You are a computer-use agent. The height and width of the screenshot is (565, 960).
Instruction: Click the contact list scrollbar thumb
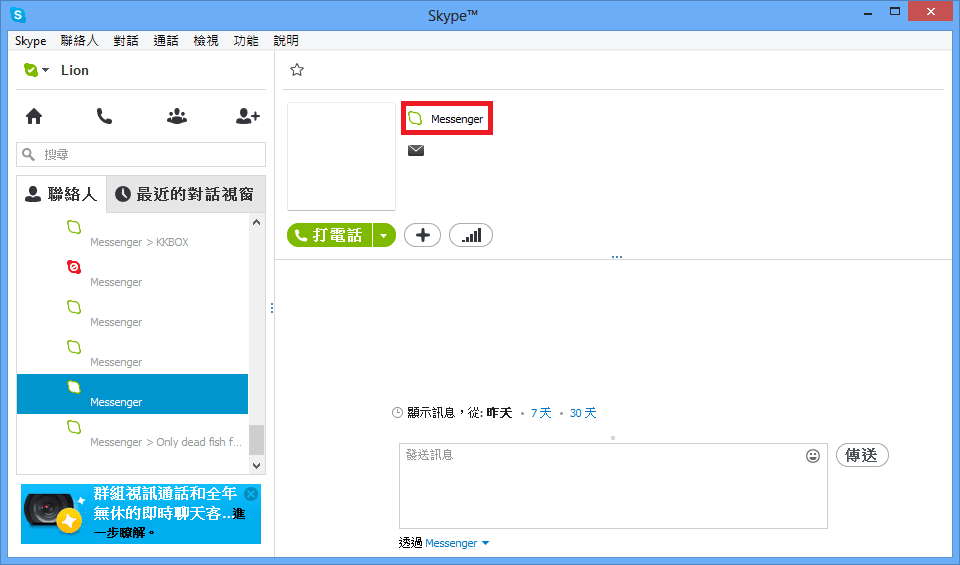tap(257, 440)
